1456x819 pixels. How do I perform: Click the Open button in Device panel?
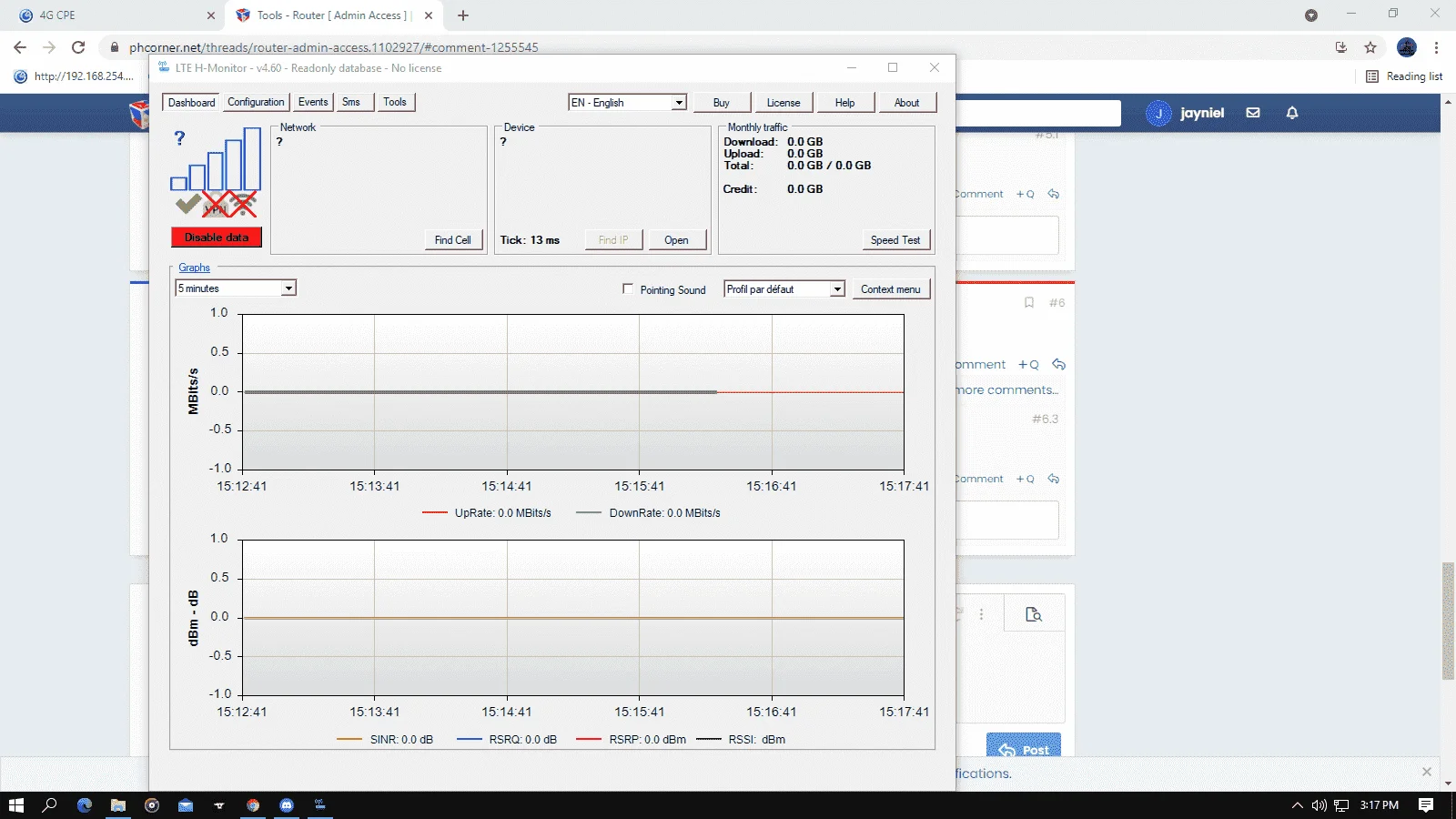676,240
